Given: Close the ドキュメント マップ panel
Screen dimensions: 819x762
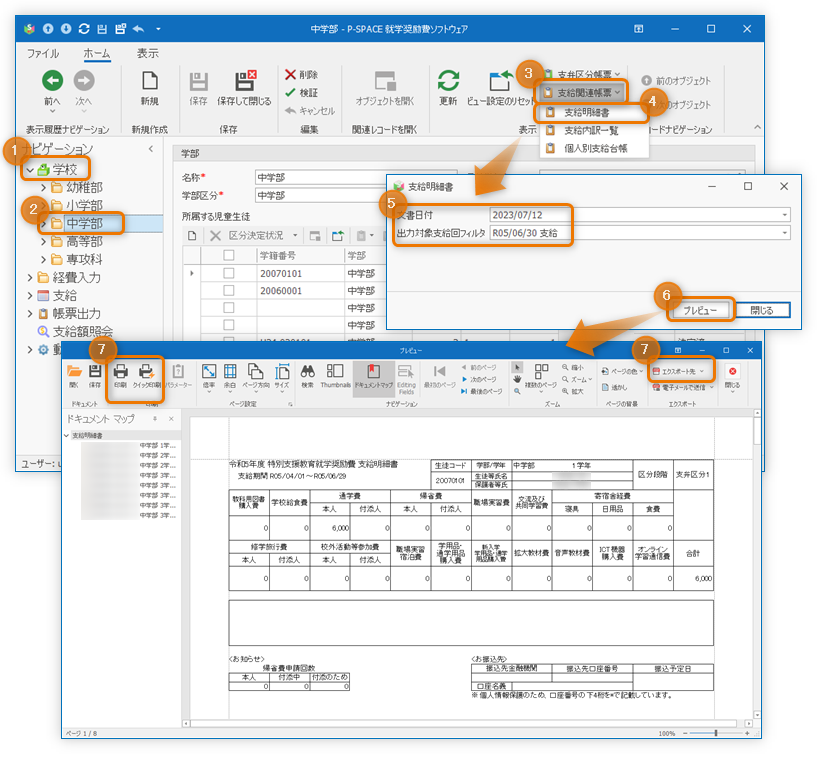Looking at the screenshot, I should pos(171,419).
